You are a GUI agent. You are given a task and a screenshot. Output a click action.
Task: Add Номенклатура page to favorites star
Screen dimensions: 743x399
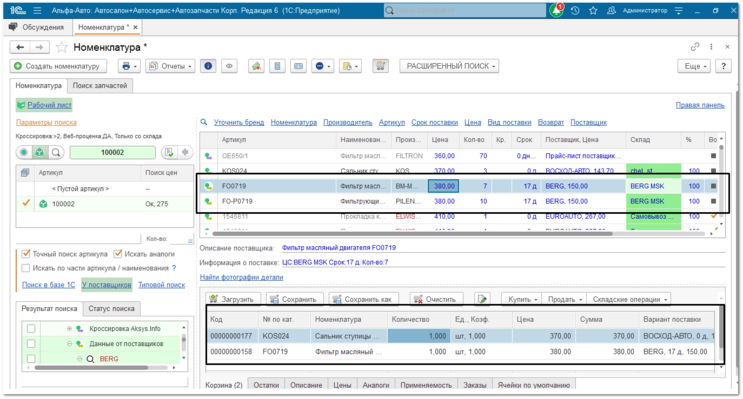tap(62, 47)
